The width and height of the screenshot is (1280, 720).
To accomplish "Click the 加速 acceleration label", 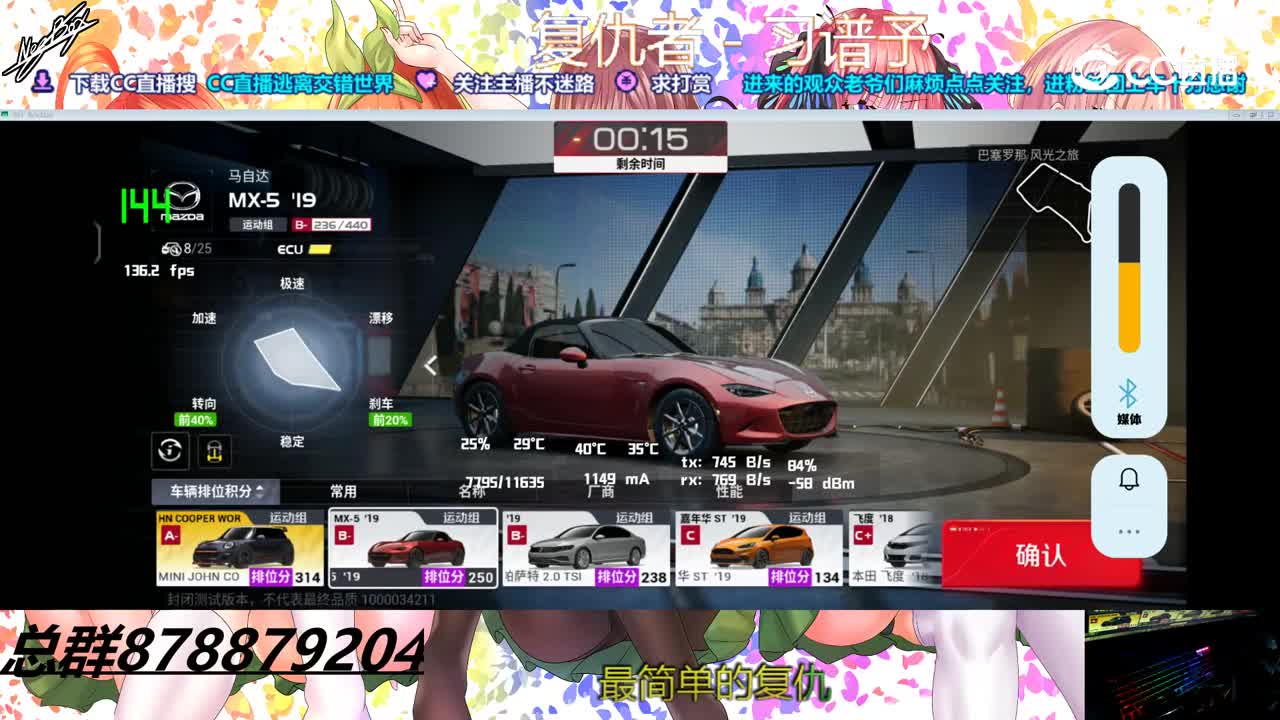I will click(x=204, y=318).
